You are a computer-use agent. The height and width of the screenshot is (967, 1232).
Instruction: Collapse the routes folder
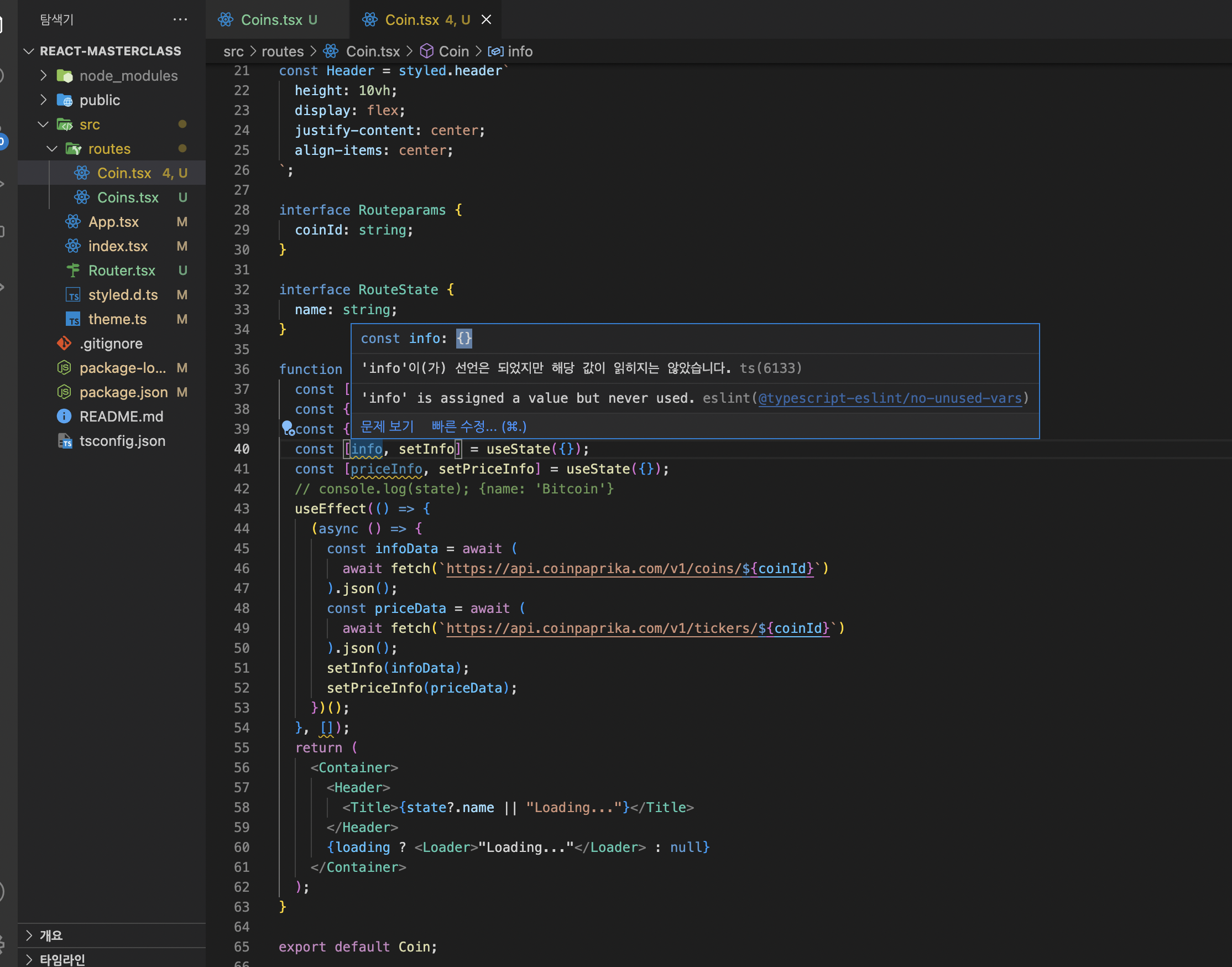(x=52, y=148)
